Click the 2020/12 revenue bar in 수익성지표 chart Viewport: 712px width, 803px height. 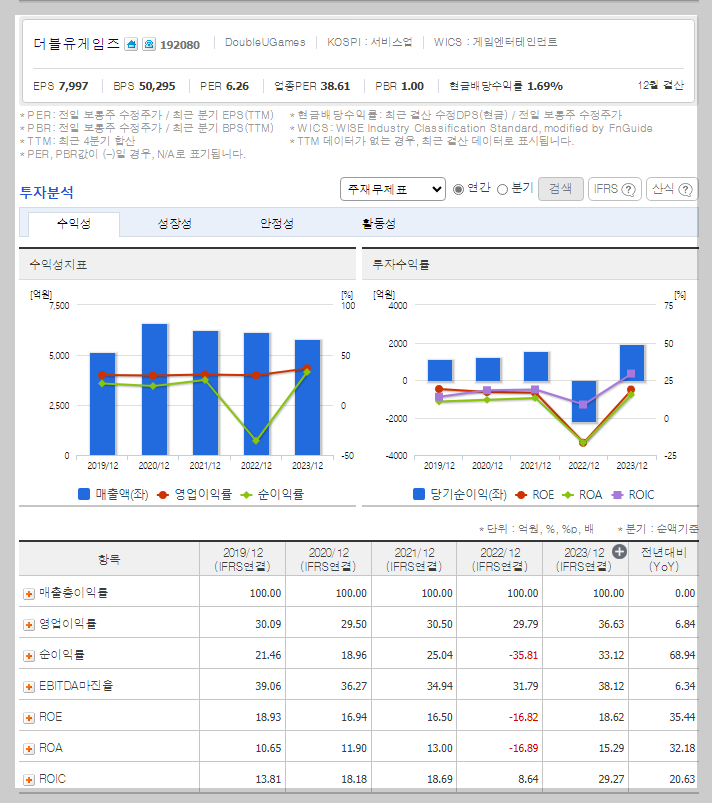[154, 390]
